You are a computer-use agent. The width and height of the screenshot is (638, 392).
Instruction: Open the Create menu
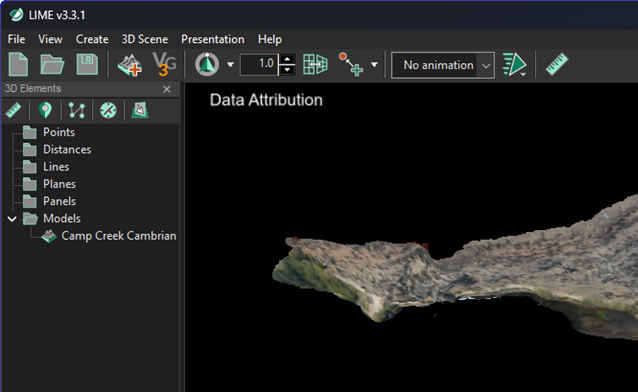click(x=92, y=39)
